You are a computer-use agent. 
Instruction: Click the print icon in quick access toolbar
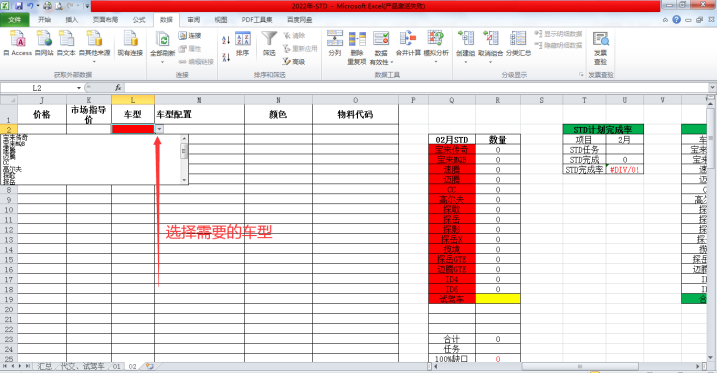(48, 6)
